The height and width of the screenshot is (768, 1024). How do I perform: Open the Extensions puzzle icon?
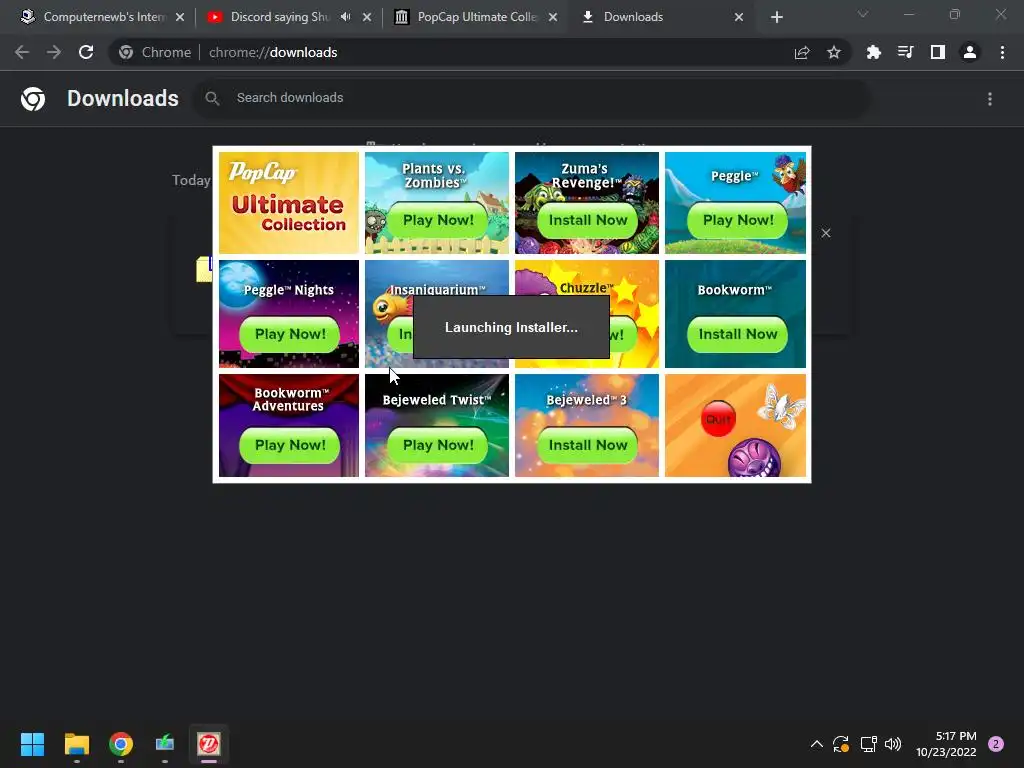click(x=873, y=52)
